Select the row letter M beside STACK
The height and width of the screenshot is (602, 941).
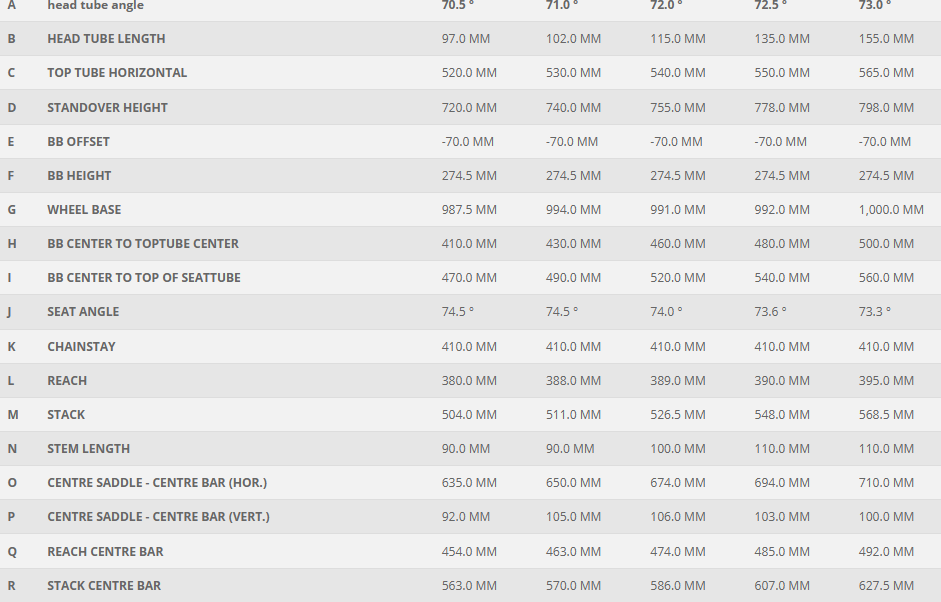tap(13, 415)
